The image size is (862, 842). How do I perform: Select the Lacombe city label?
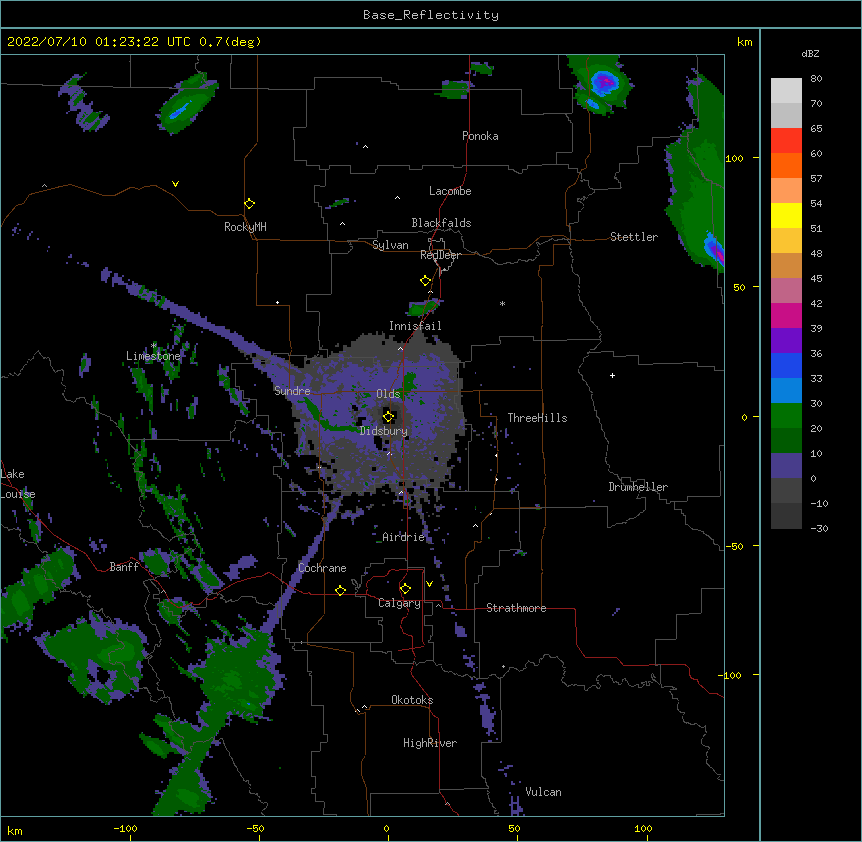click(450, 191)
